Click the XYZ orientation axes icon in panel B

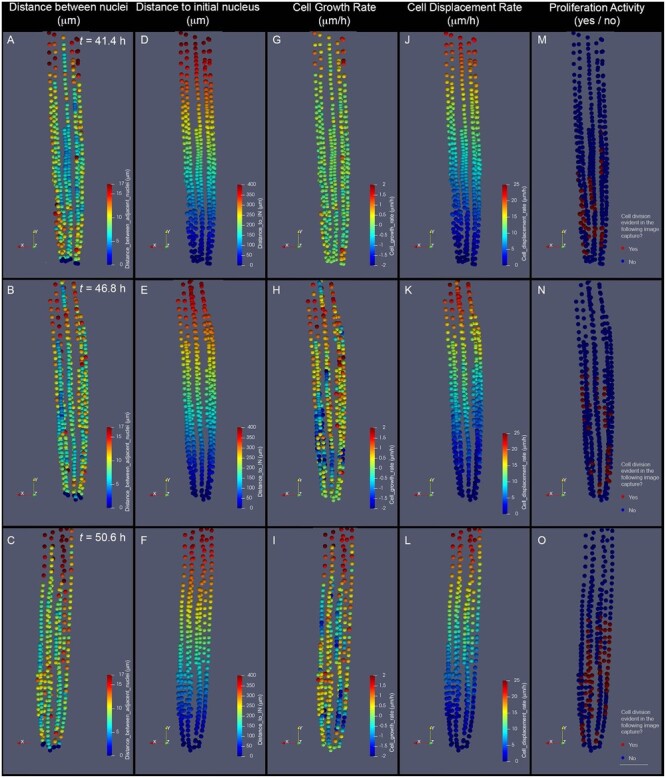pos(29,488)
